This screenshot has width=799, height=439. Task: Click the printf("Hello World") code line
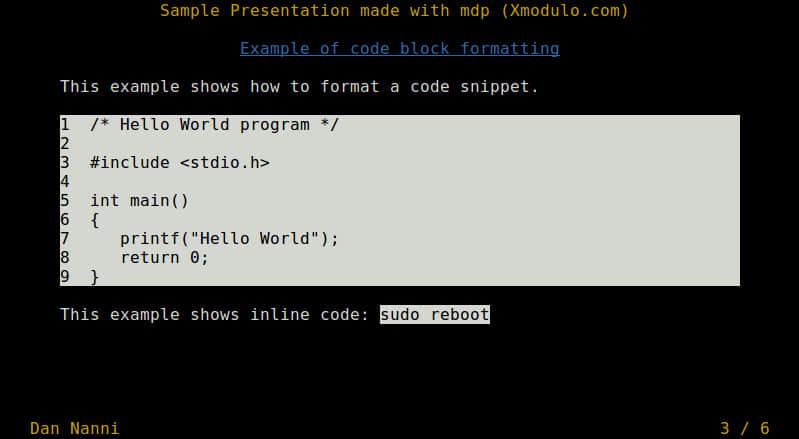pos(229,239)
